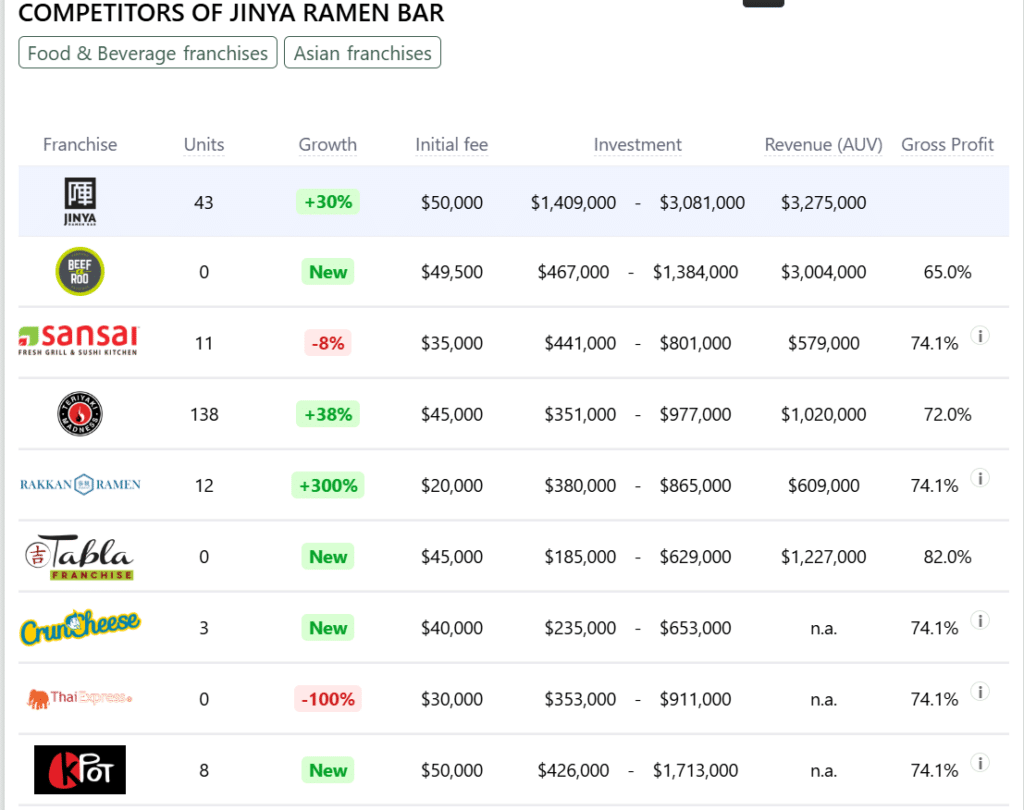Select the 43 units value

click(x=204, y=202)
